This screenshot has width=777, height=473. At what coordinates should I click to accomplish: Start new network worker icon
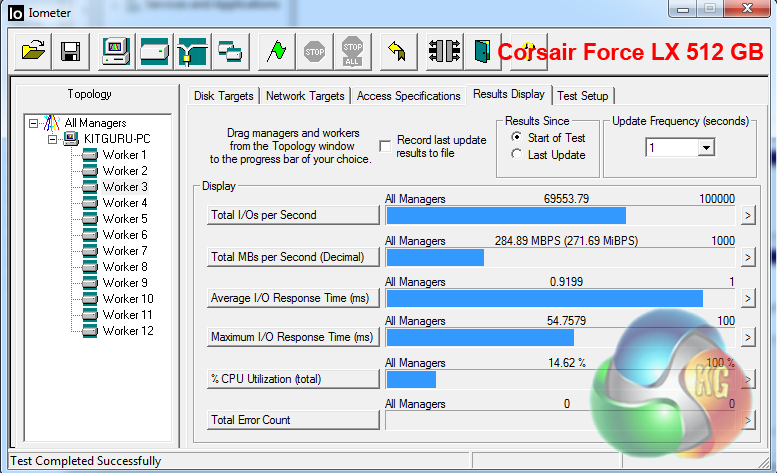[192, 52]
